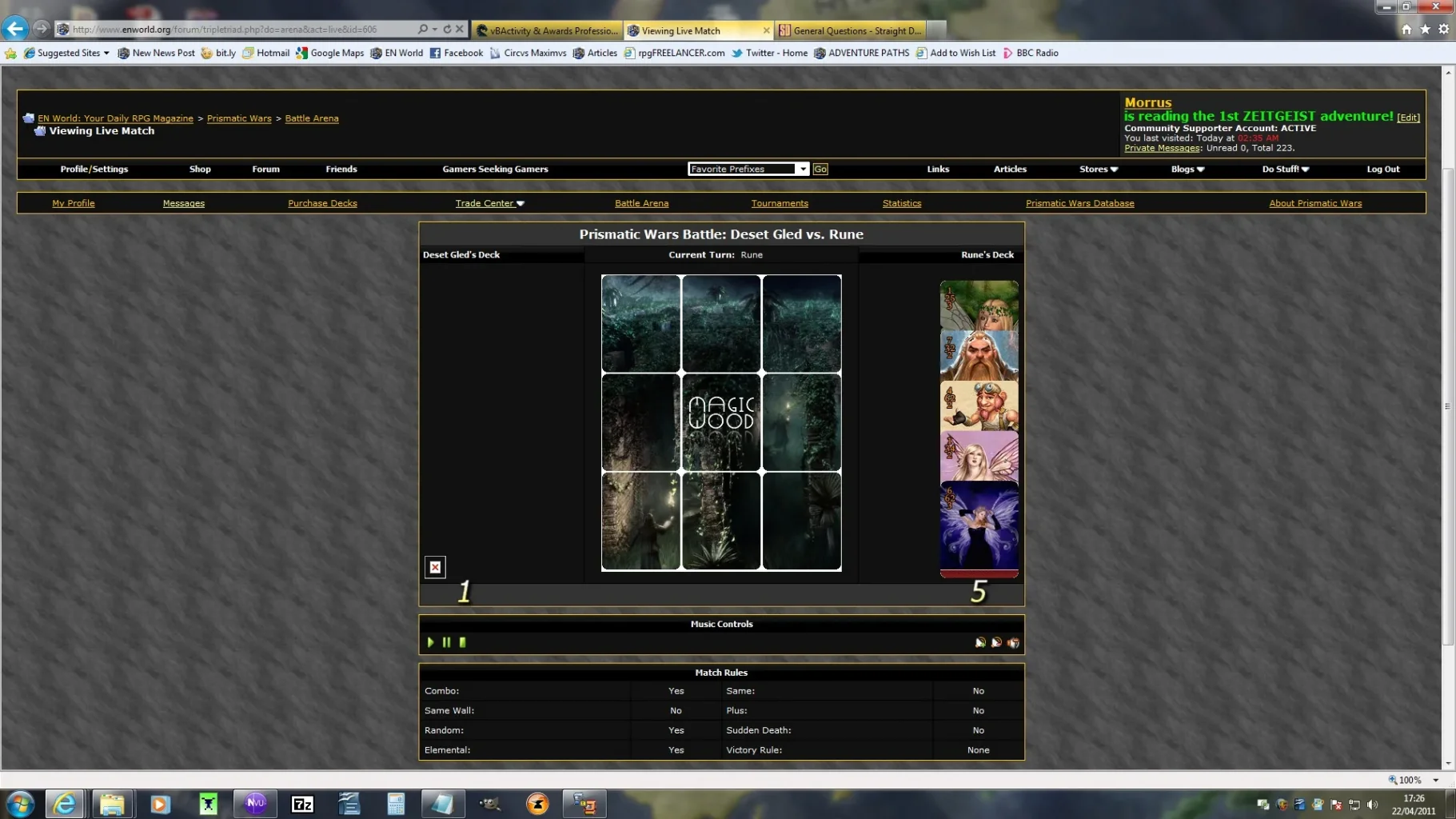This screenshot has width=1456, height=819.
Task: Select the purple winged card in Rune's deck
Action: pos(979,528)
